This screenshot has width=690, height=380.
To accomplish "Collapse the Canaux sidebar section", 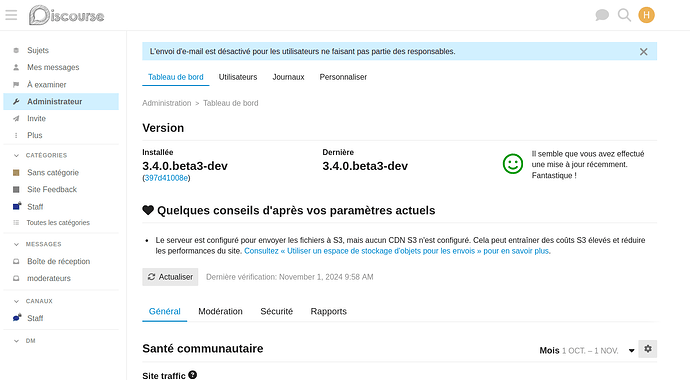I will 33,301.
